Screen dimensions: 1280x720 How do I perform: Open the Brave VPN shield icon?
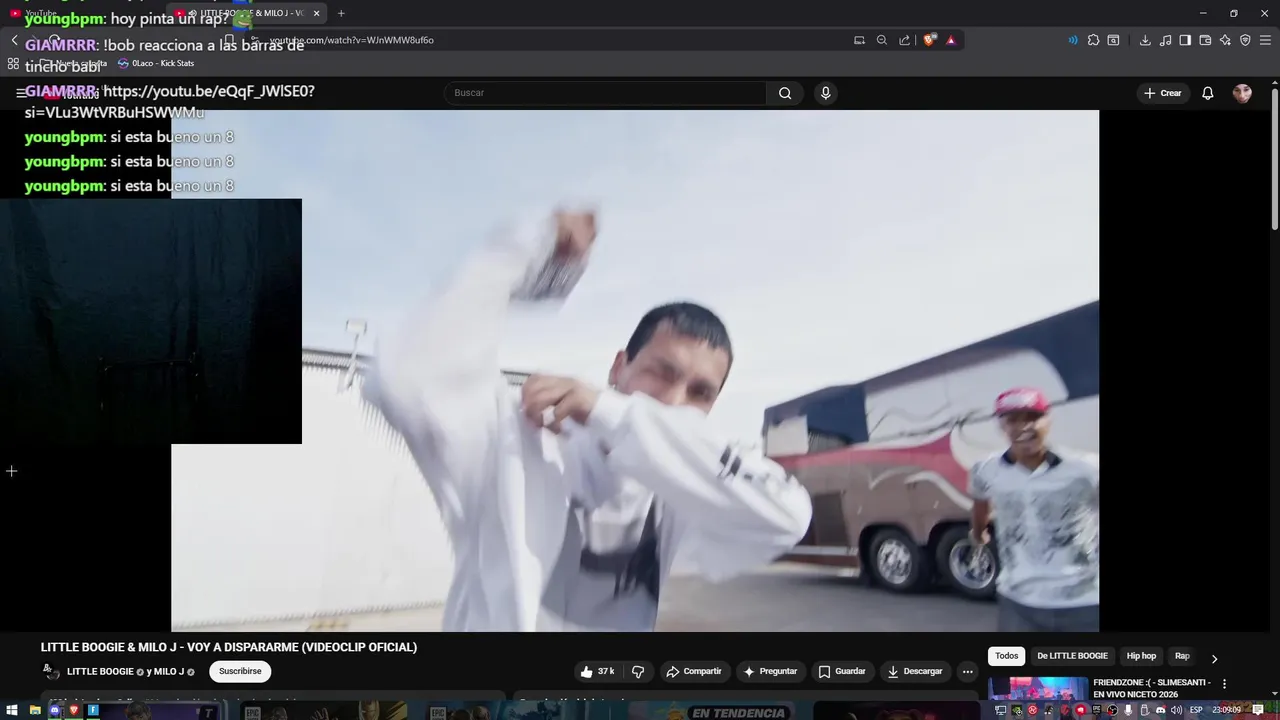[1245, 40]
